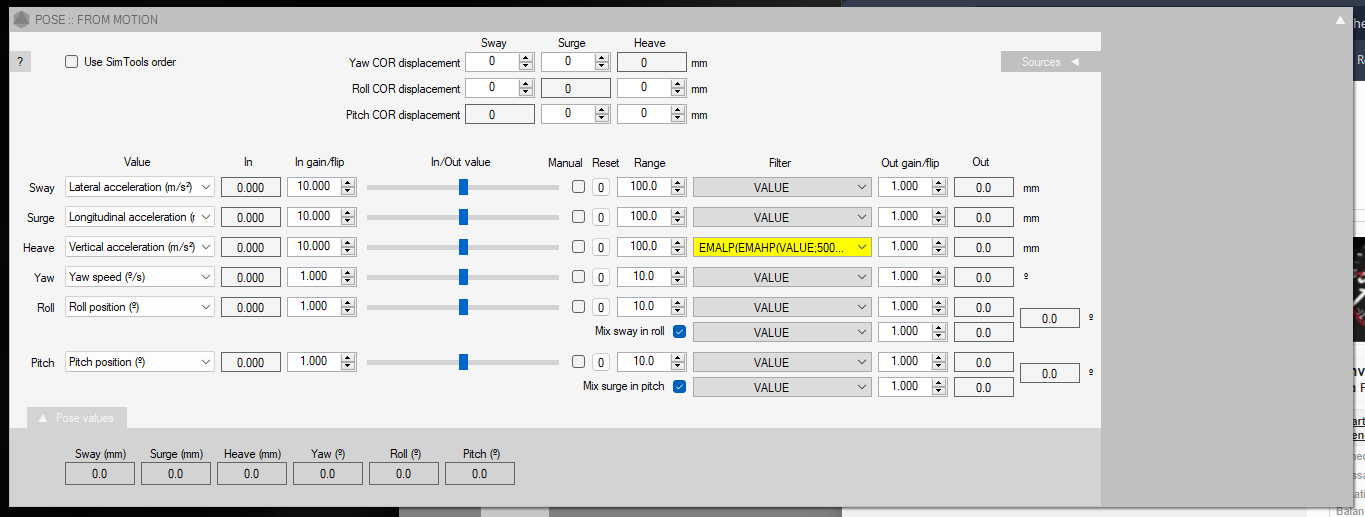Toggle the Sway Manual checkbox
The height and width of the screenshot is (517, 1365).
(578, 187)
